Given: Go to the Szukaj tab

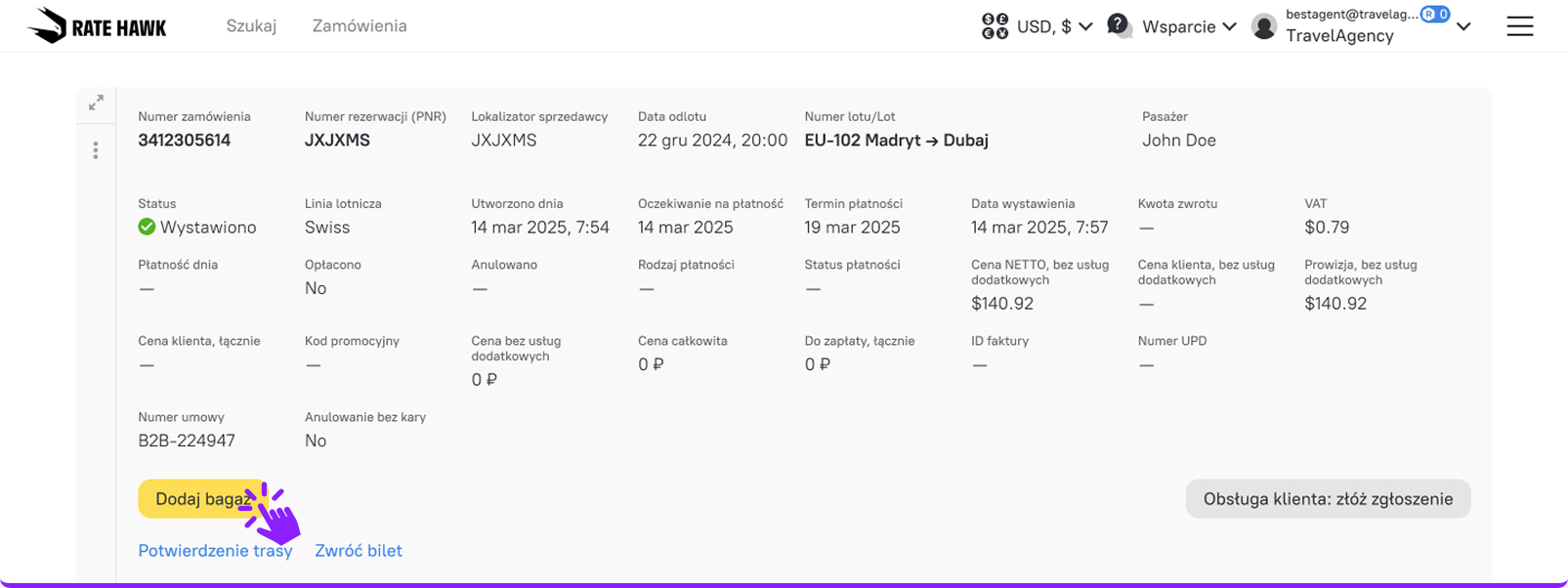Looking at the screenshot, I should [x=251, y=26].
